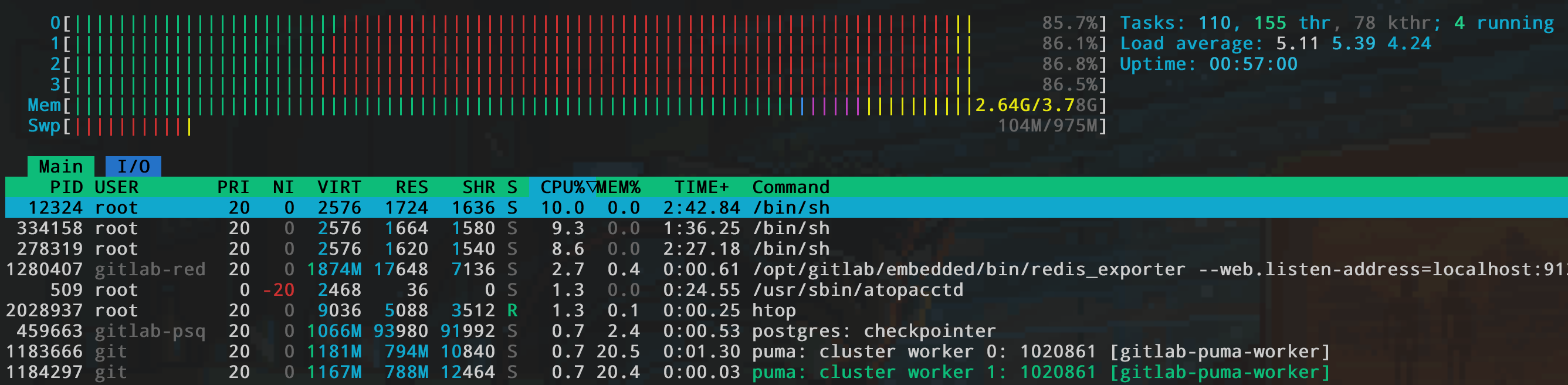Select puma cluster worker 1 row
Screen dimensions: 1568x385
click(1039, 372)
